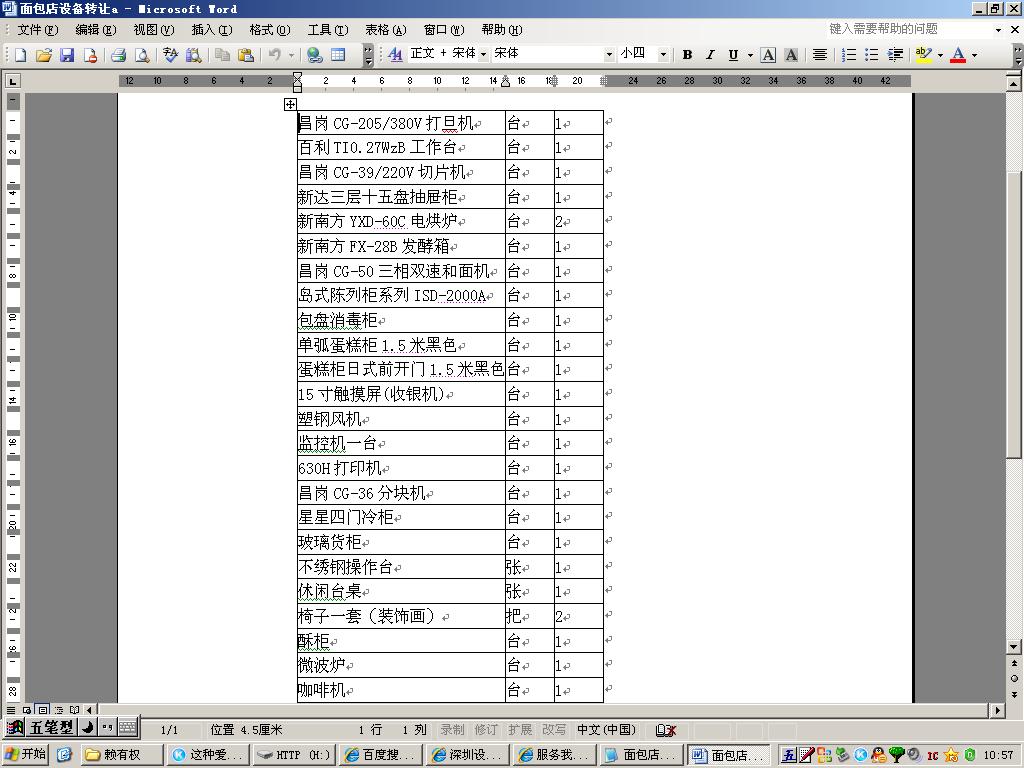Apply yellow highlight color
1024x768 pixels.
pos(923,55)
